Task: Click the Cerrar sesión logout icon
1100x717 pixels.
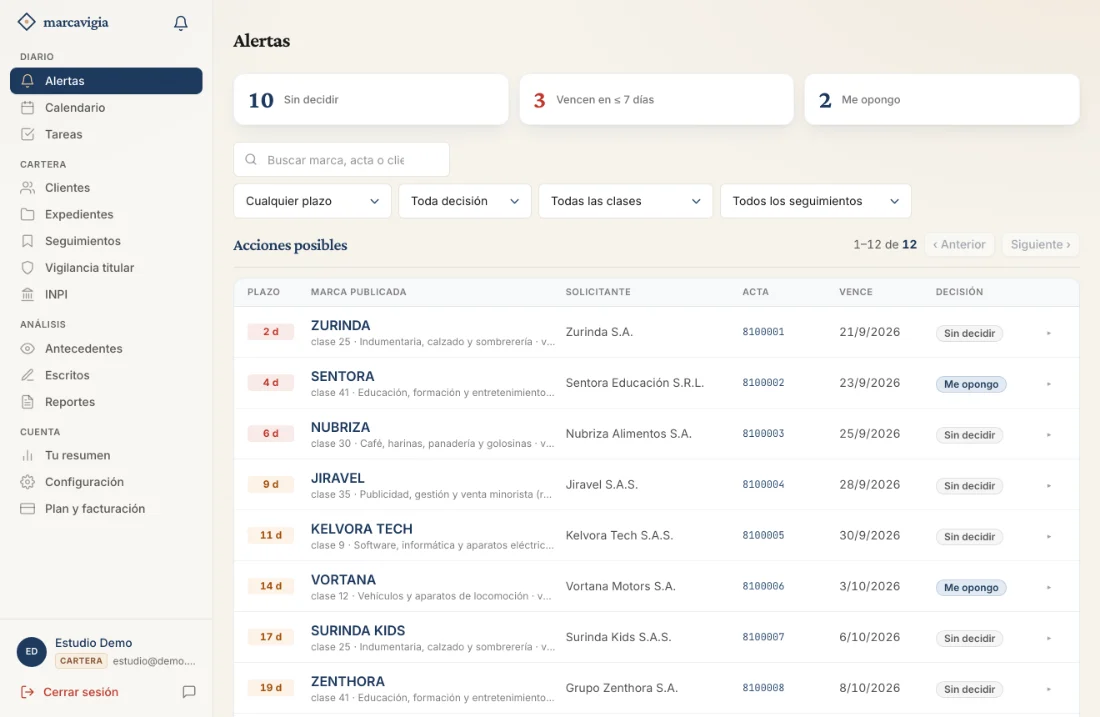Action: (27, 692)
